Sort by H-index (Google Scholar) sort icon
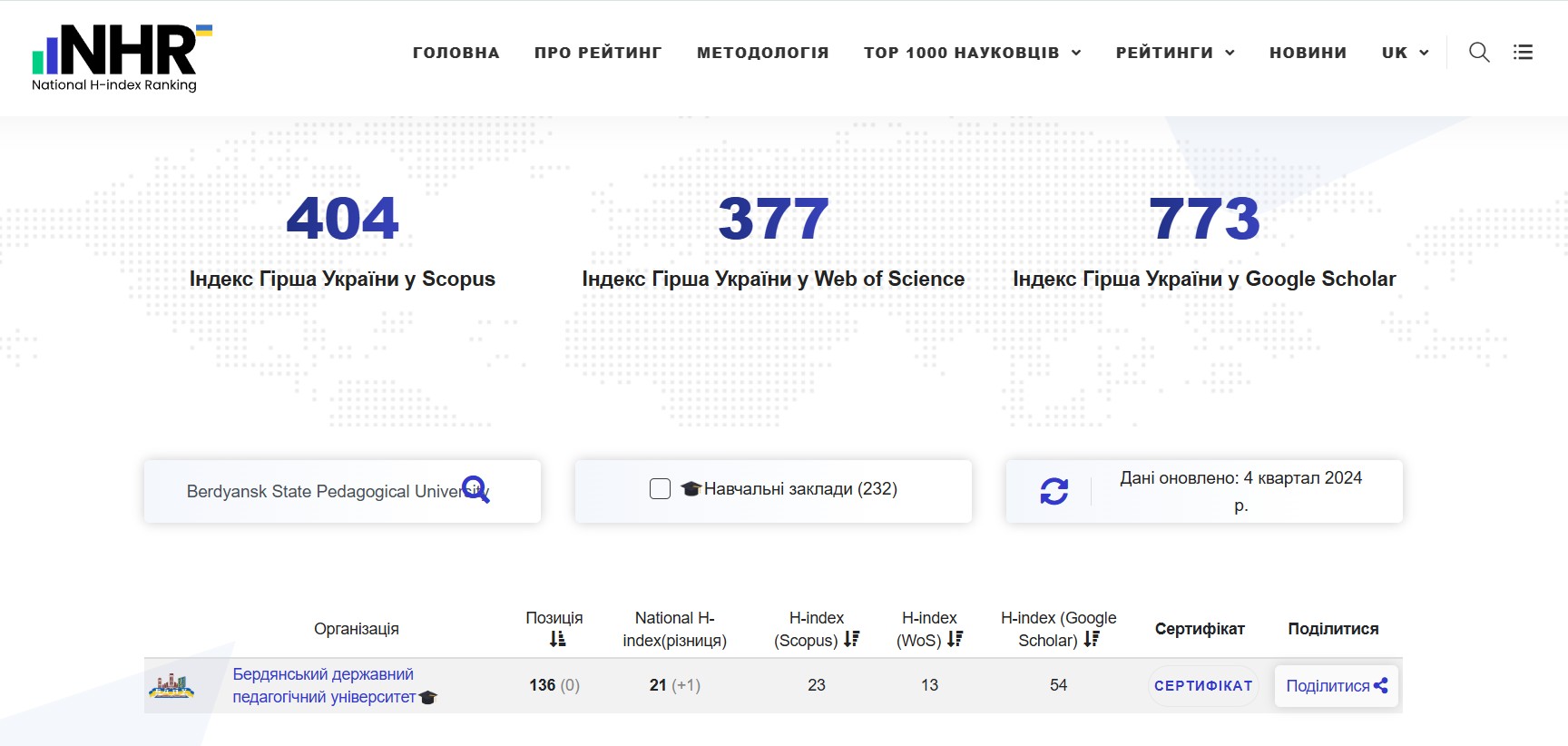This screenshot has width=1568, height=746. click(x=1092, y=640)
